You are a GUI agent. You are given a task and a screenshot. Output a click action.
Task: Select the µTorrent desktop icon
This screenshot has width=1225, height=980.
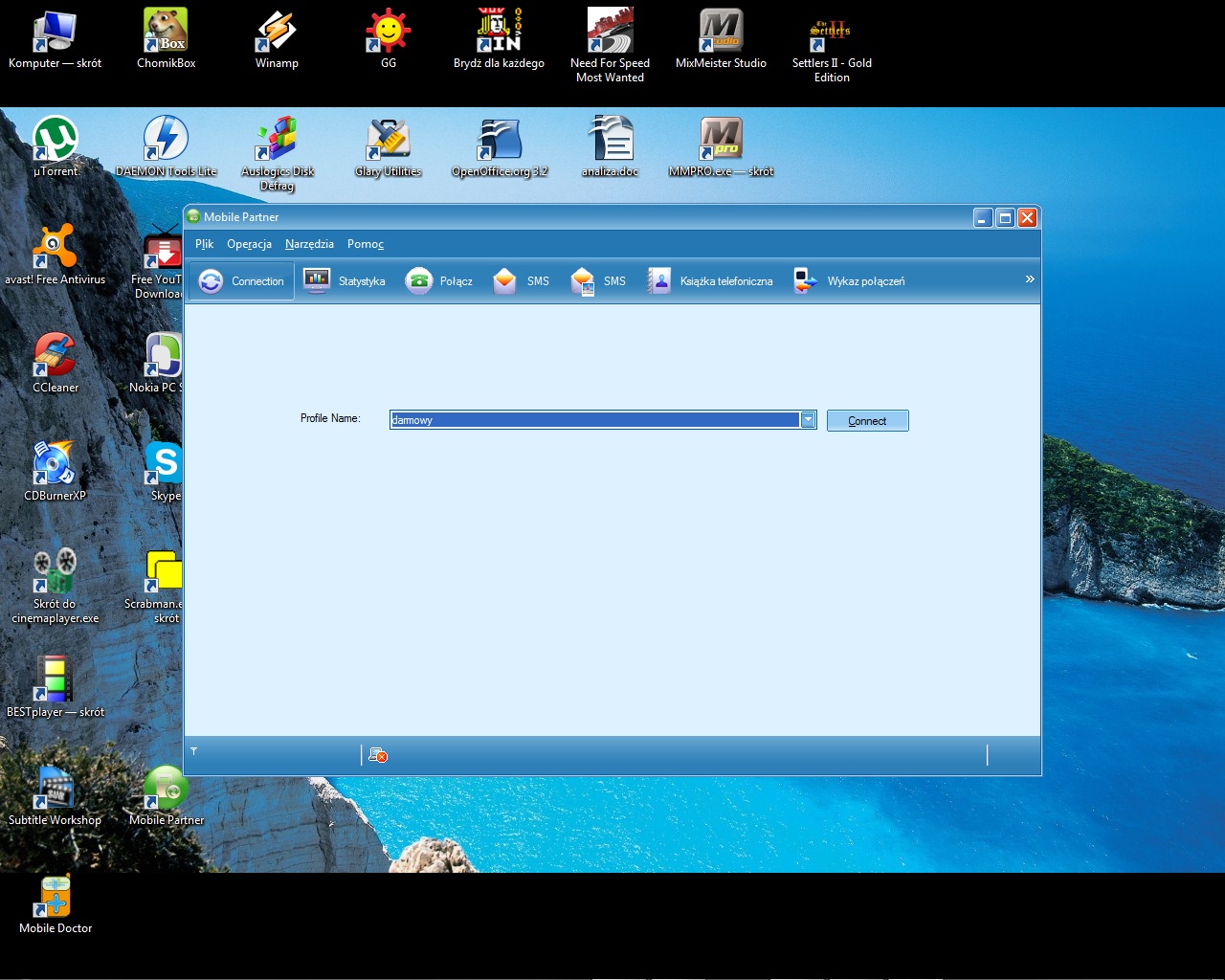(x=56, y=139)
